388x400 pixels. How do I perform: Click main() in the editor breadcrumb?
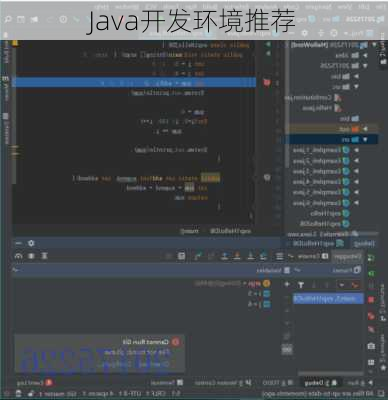(190, 231)
